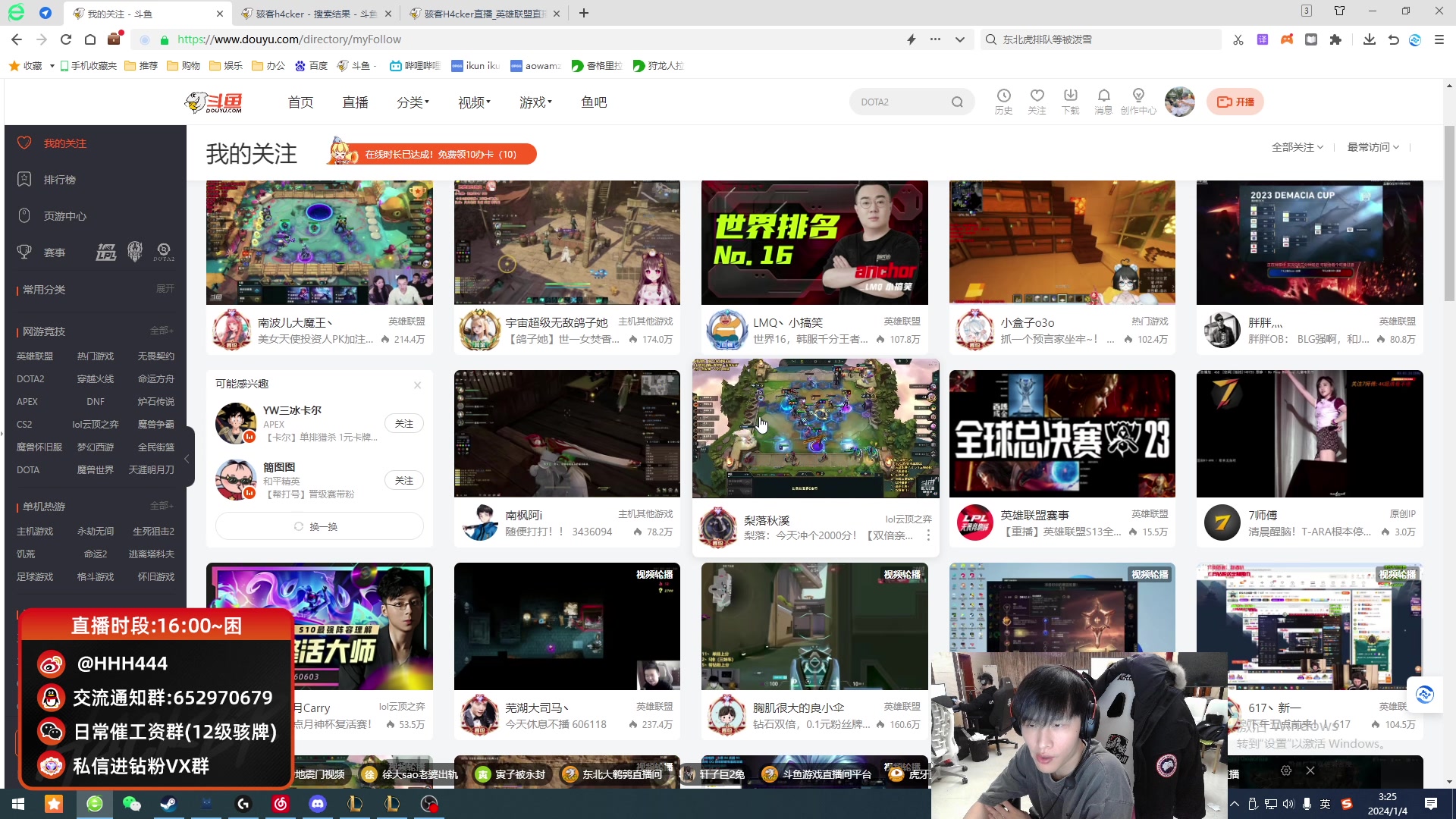Open the user avatar in site header
The width and height of the screenshot is (1456, 819).
(x=1179, y=102)
